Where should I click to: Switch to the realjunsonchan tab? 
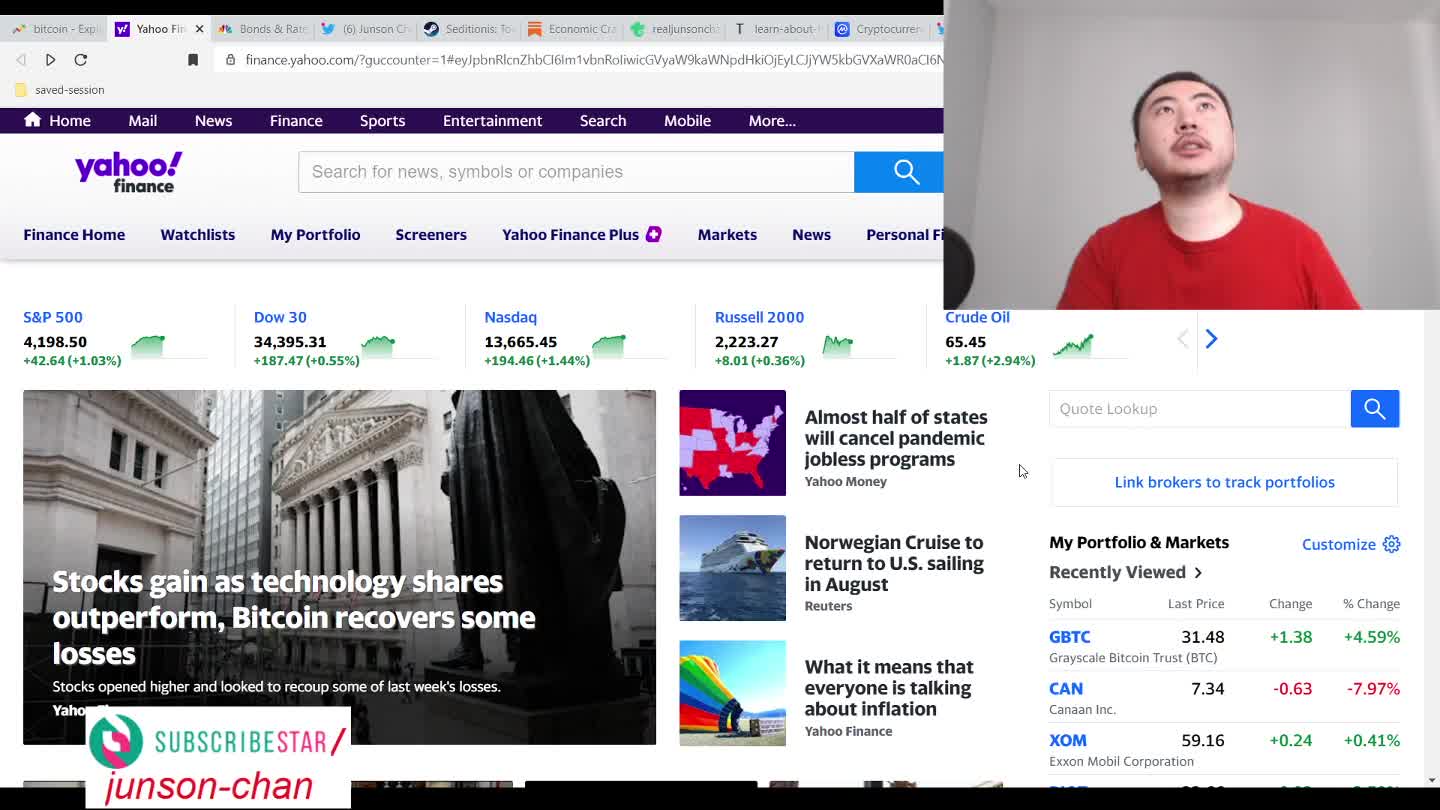pyautogui.click(x=674, y=29)
